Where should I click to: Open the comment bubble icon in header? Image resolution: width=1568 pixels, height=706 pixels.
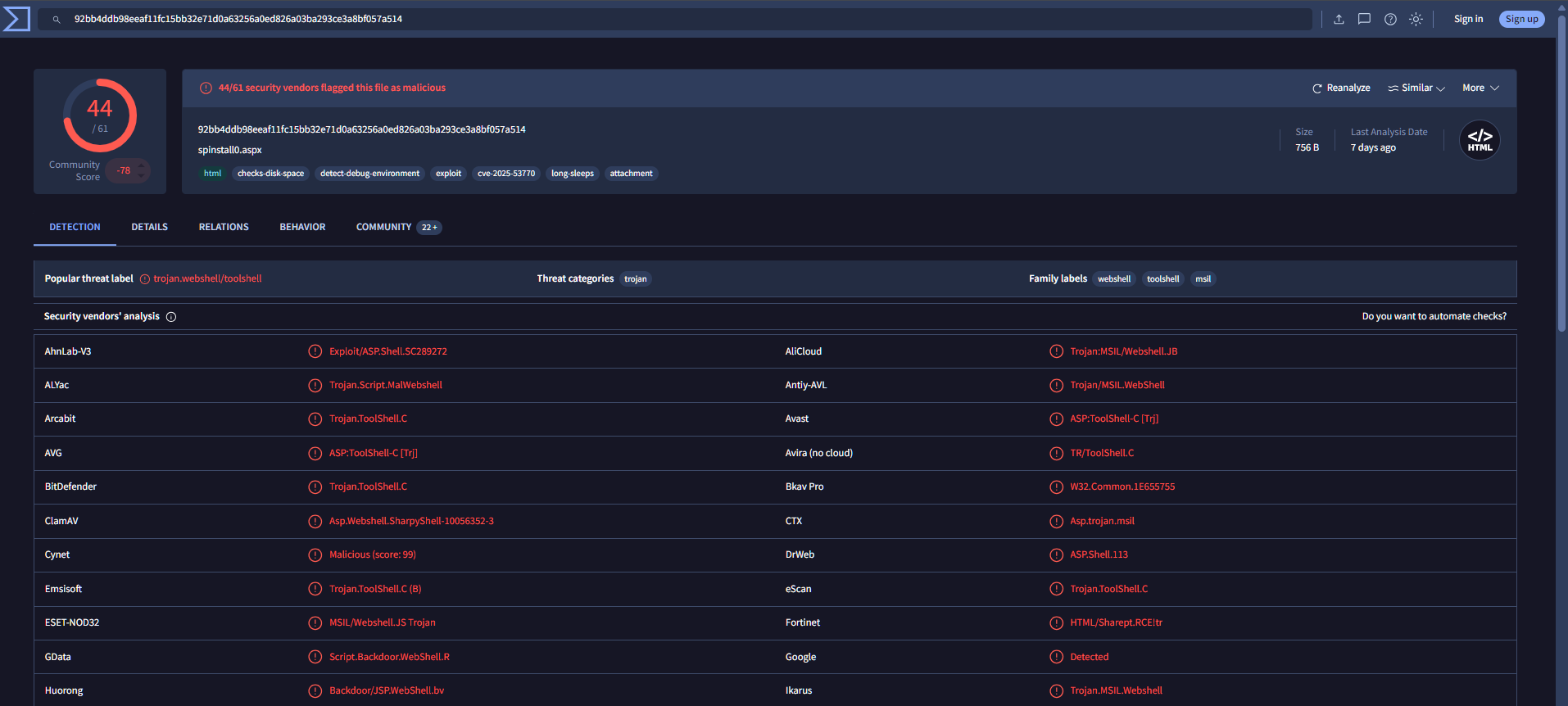1364,19
